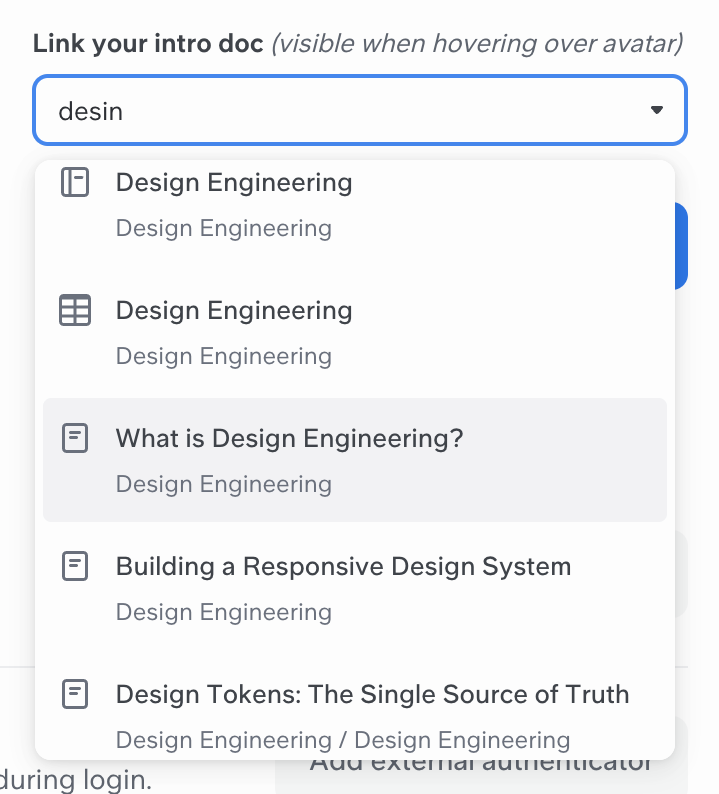The image size is (719, 794).
Task: Select the table-type Design Engineering result
Action: 234,311
